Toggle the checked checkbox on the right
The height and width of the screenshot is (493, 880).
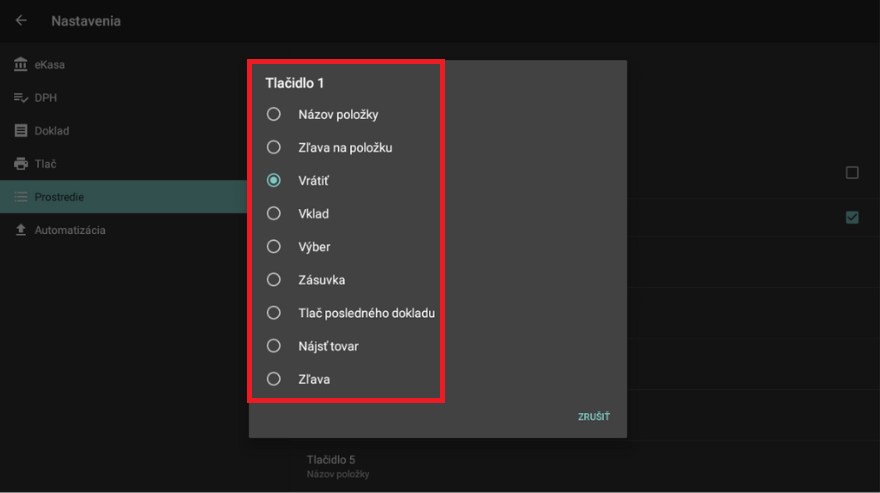[x=852, y=217]
